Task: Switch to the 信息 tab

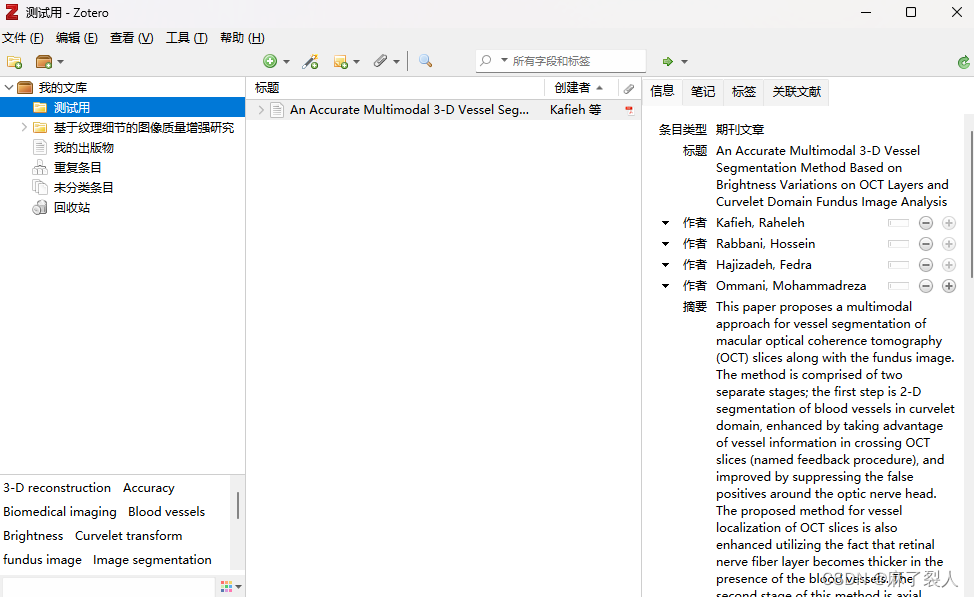Action: [x=662, y=91]
